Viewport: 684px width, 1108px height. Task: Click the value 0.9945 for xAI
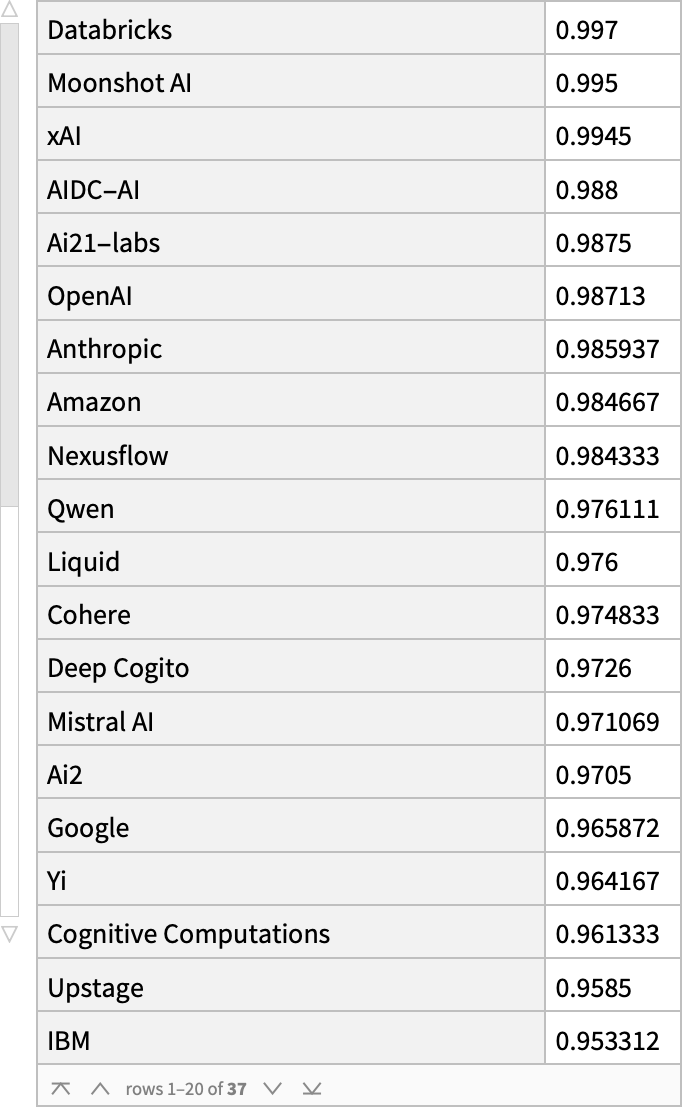[x=594, y=136]
